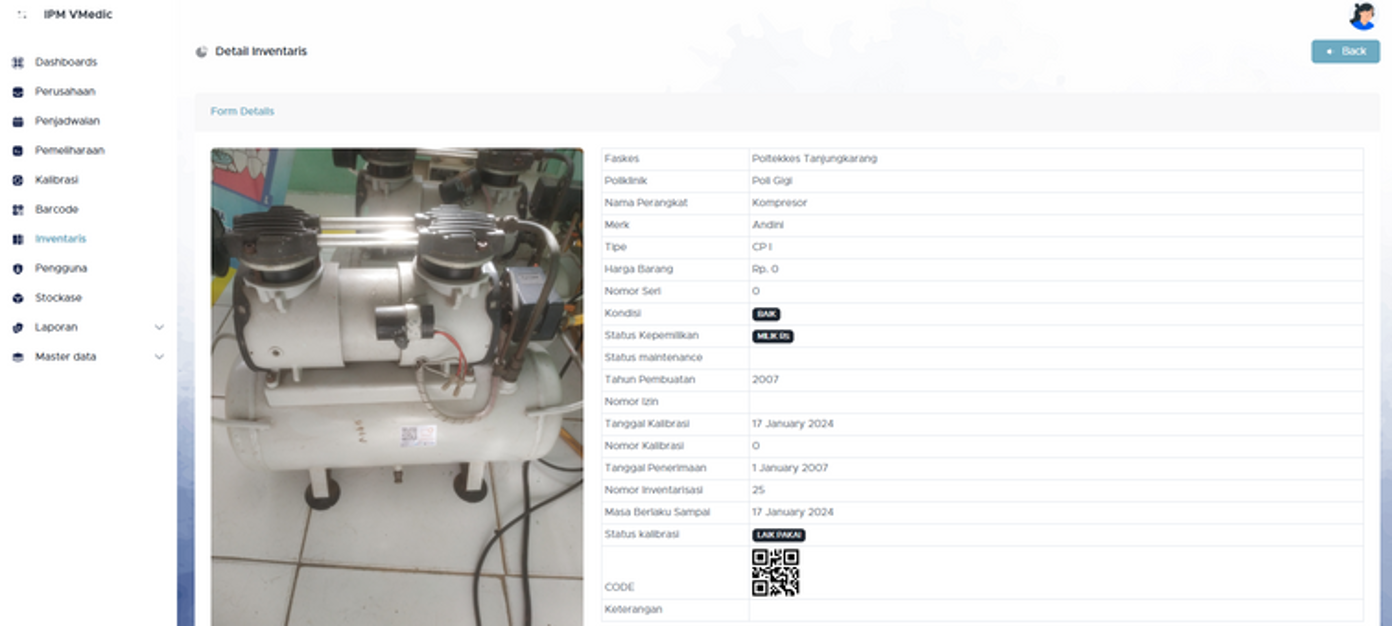This screenshot has height=626, width=1392.
Task: Click the Stockase sidebar icon
Action: [17, 298]
